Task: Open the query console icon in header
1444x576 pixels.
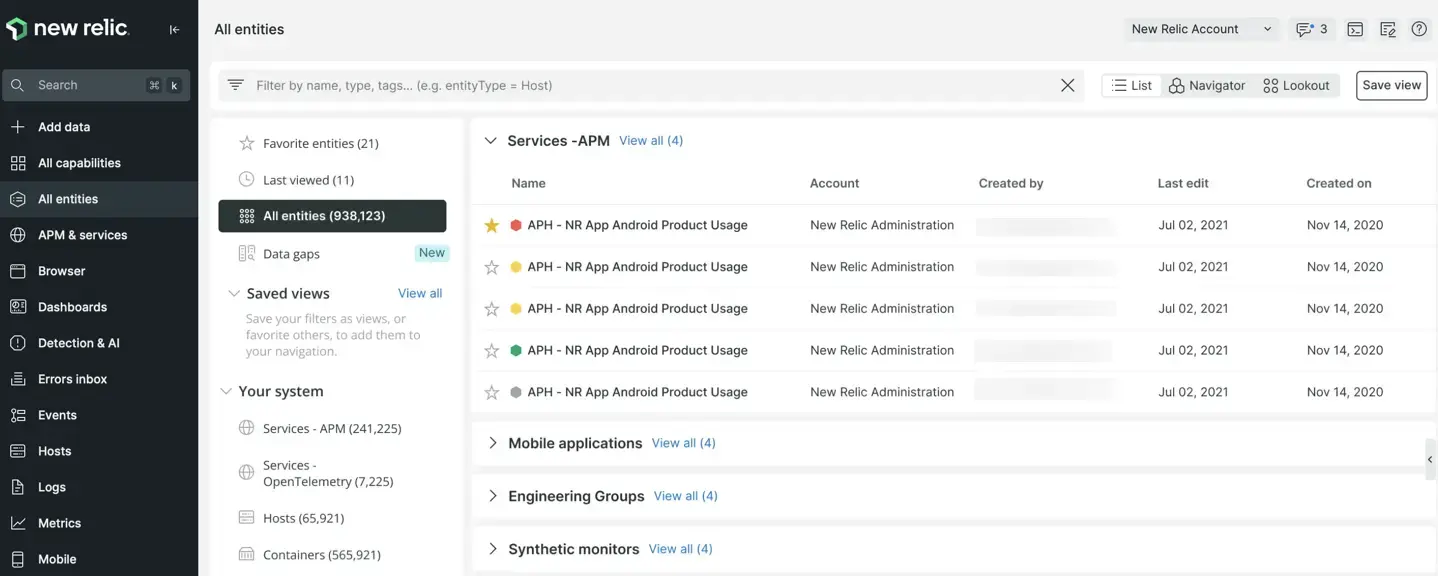Action: point(1355,29)
